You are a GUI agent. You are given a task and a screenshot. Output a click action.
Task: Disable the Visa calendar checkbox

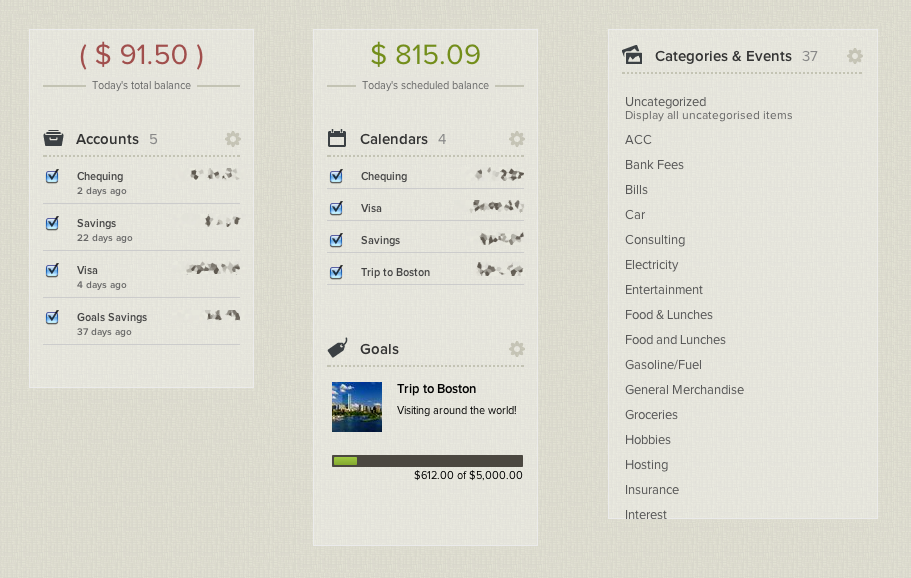[337, 208]
